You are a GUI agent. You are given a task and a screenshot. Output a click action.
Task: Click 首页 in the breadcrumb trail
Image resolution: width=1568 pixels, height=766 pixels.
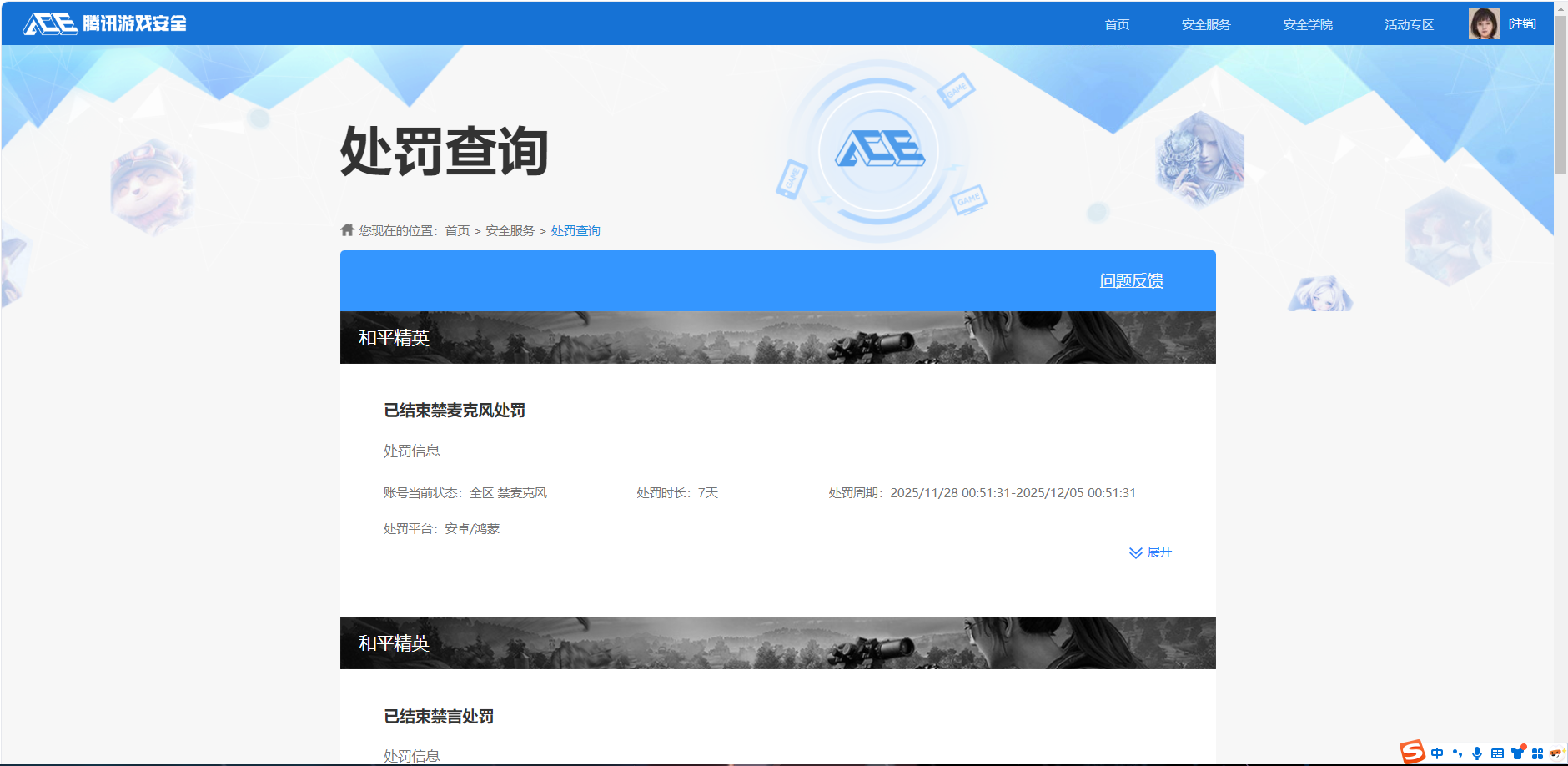455,230
